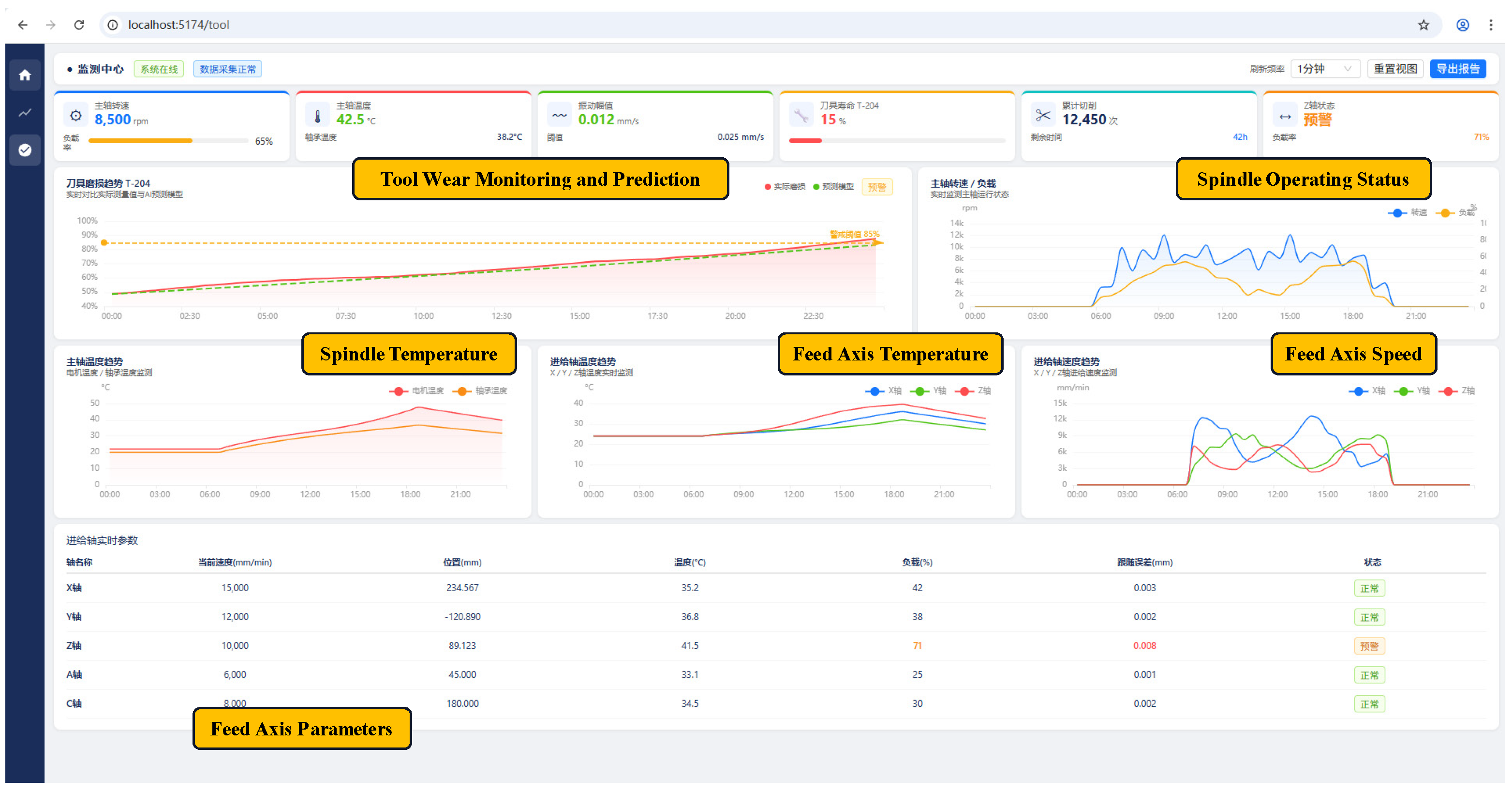Toggle X轴 legend in feed speed chart
Viewport: 1512px width, 792px height.
click(1367, 391)
